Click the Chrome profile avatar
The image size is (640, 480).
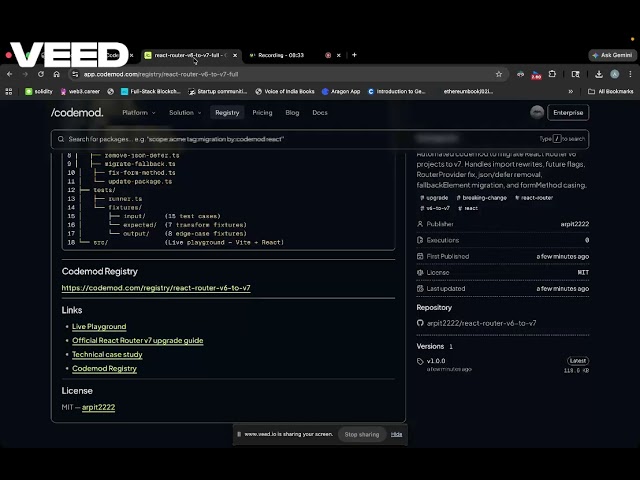pyautogui.click(x=615, y=74)
